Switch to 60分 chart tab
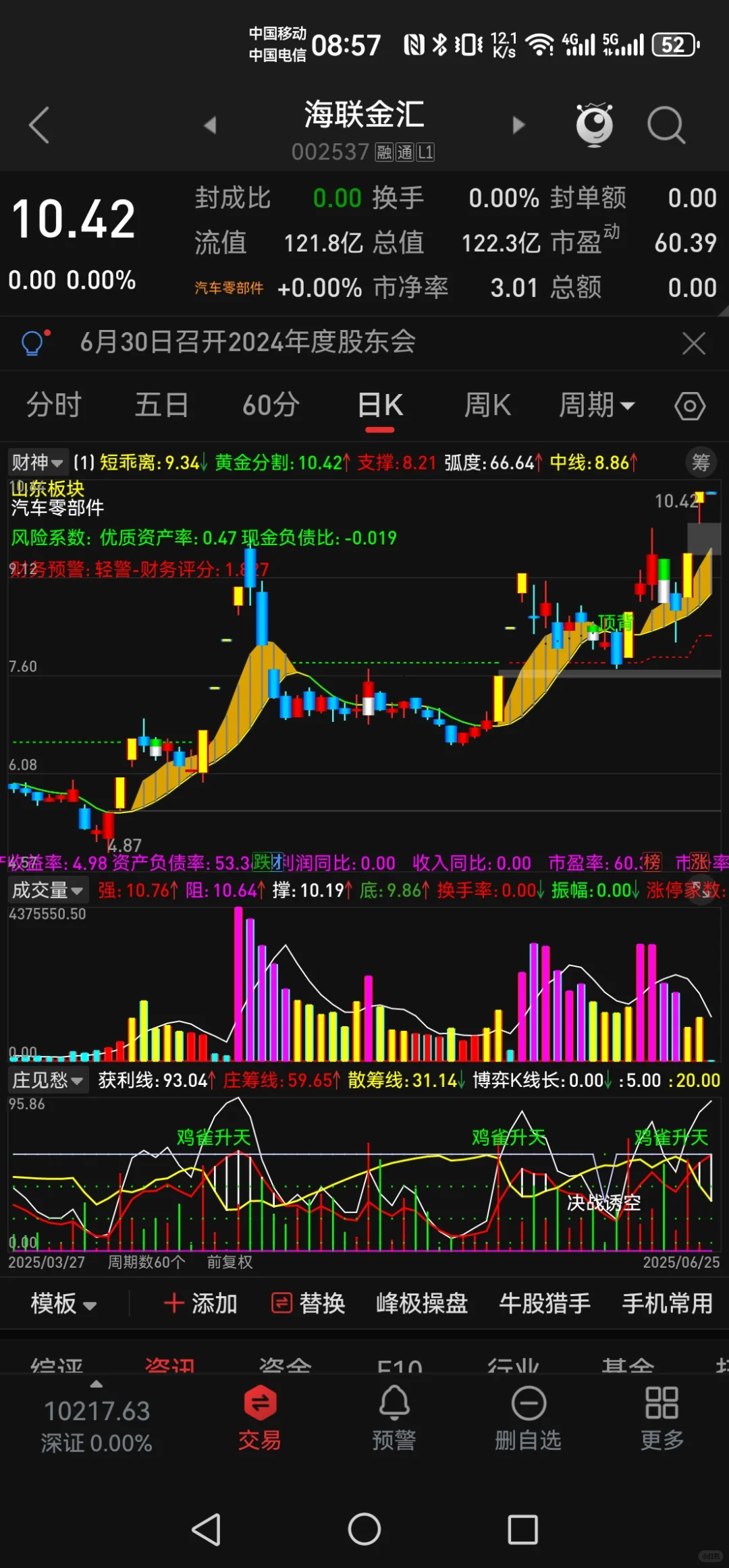729x1568 pixels. (271, 405)
